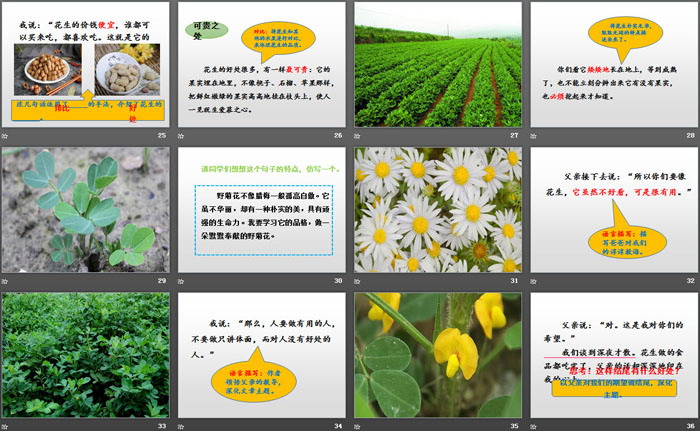The image size is (700, 431).
Task: Click the animation star icon under slide 26
Action: (x=181, y=136)
